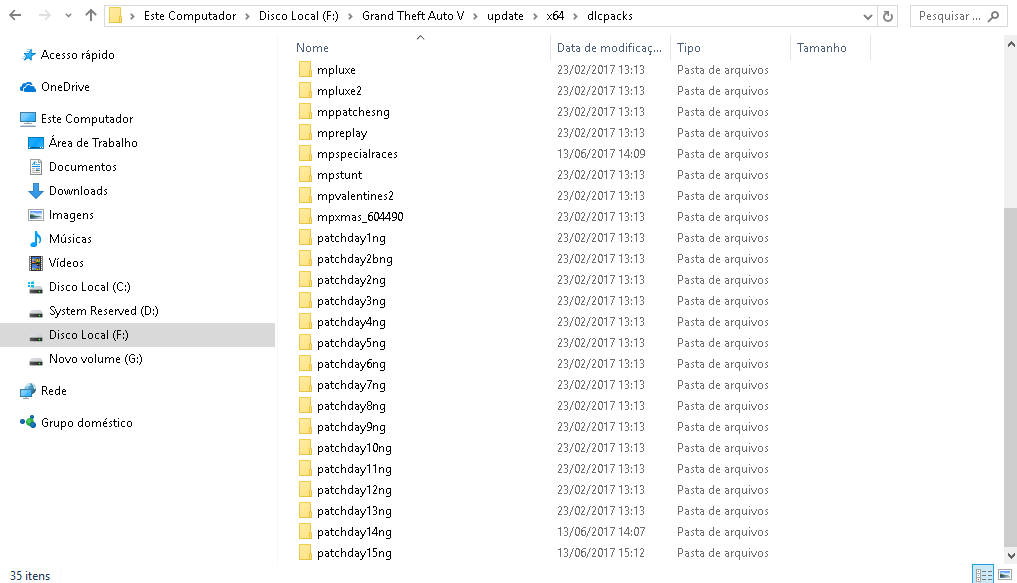Open System Reserved (D:) drive
The image size is (1017, 583).
click(x=103, y=311)
